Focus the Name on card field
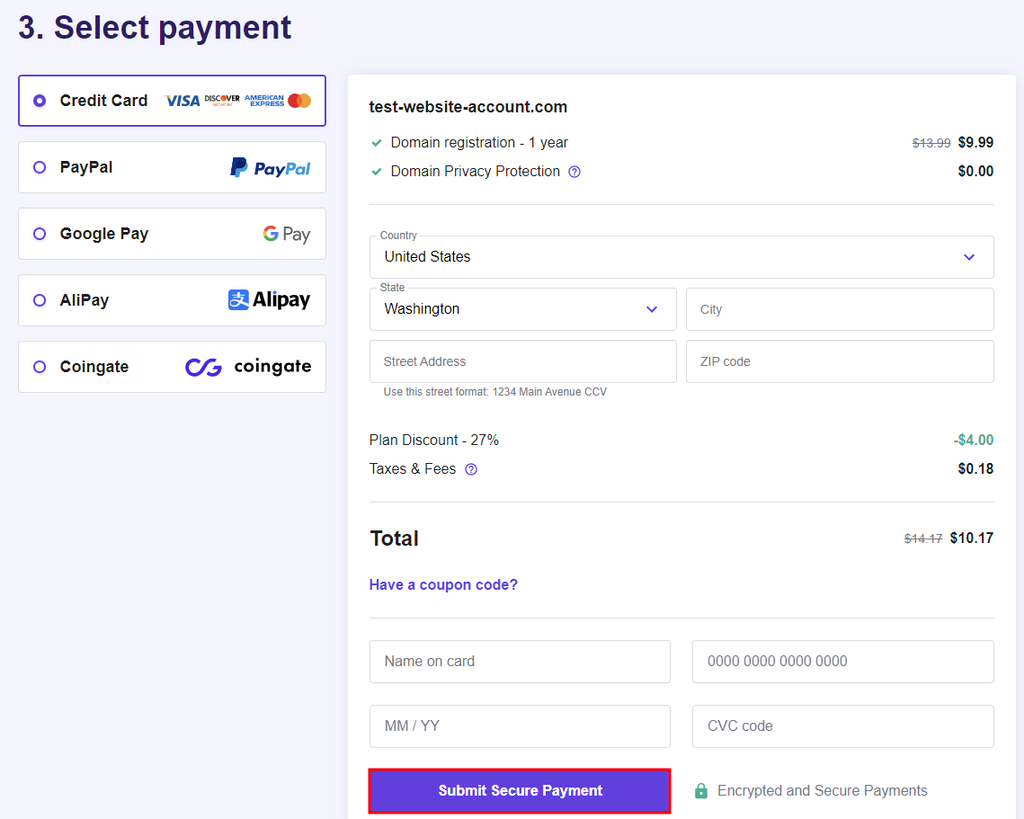This screenshot has height=819, width=1024. [x=519, y=661]
